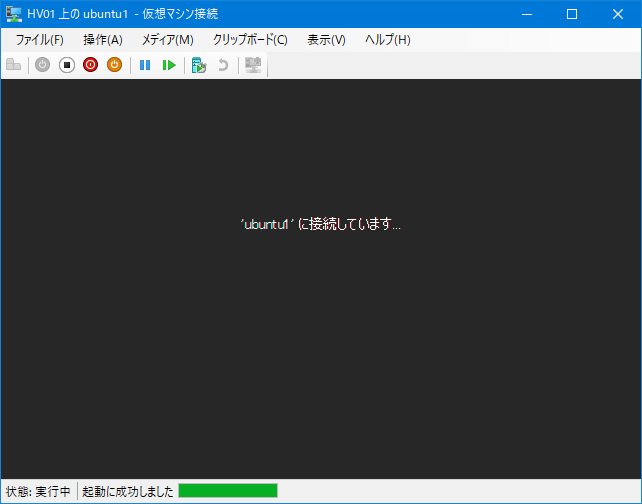This screenshot has height=504, width=642.
Task: Open the 操作(A) menu
Action: 103,40
